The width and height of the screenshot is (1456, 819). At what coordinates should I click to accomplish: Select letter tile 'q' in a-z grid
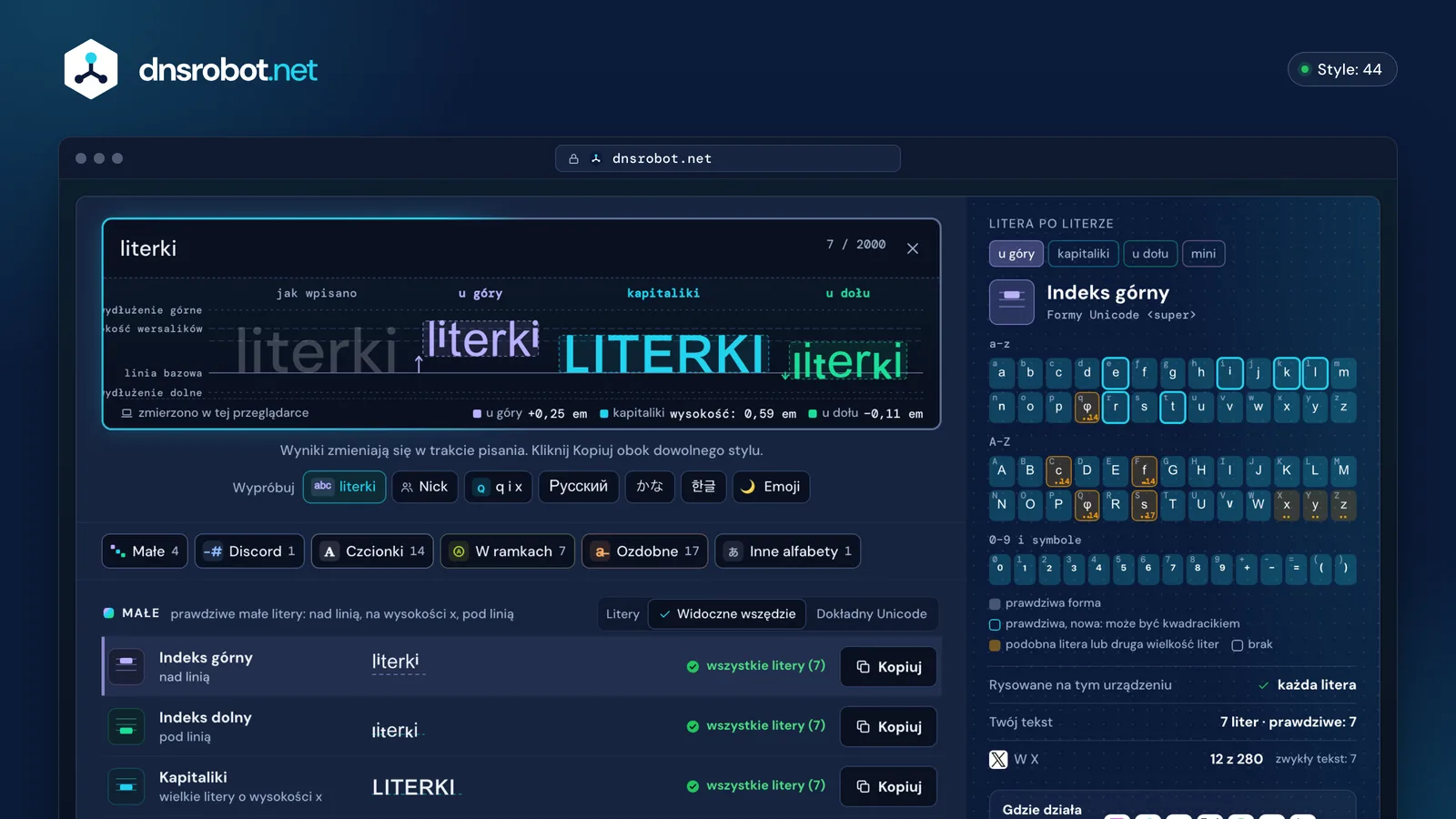click(1087, 408)
